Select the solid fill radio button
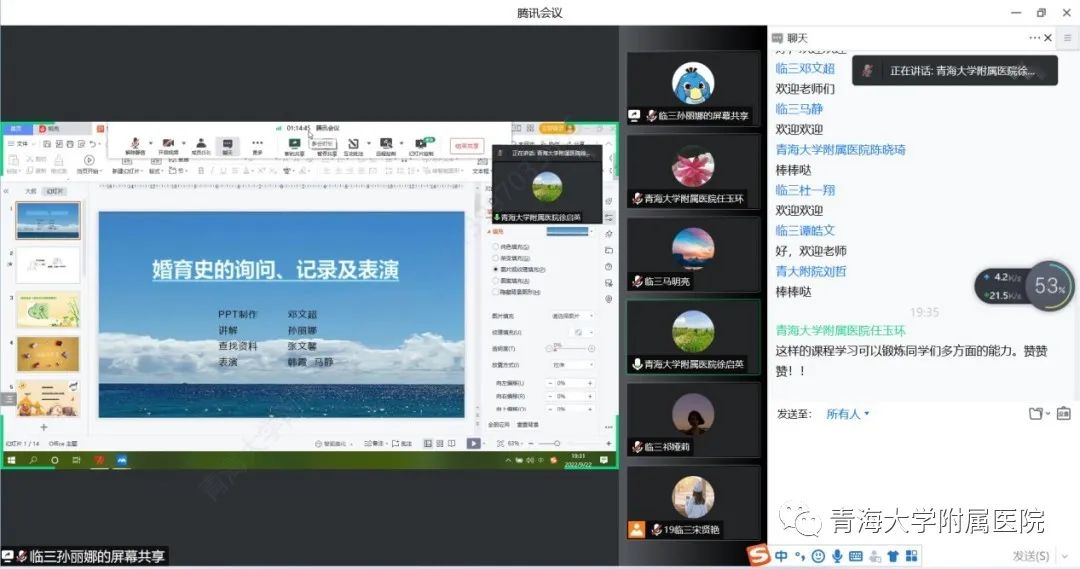This screenshot has height=569, width=1080. (495, 247)
